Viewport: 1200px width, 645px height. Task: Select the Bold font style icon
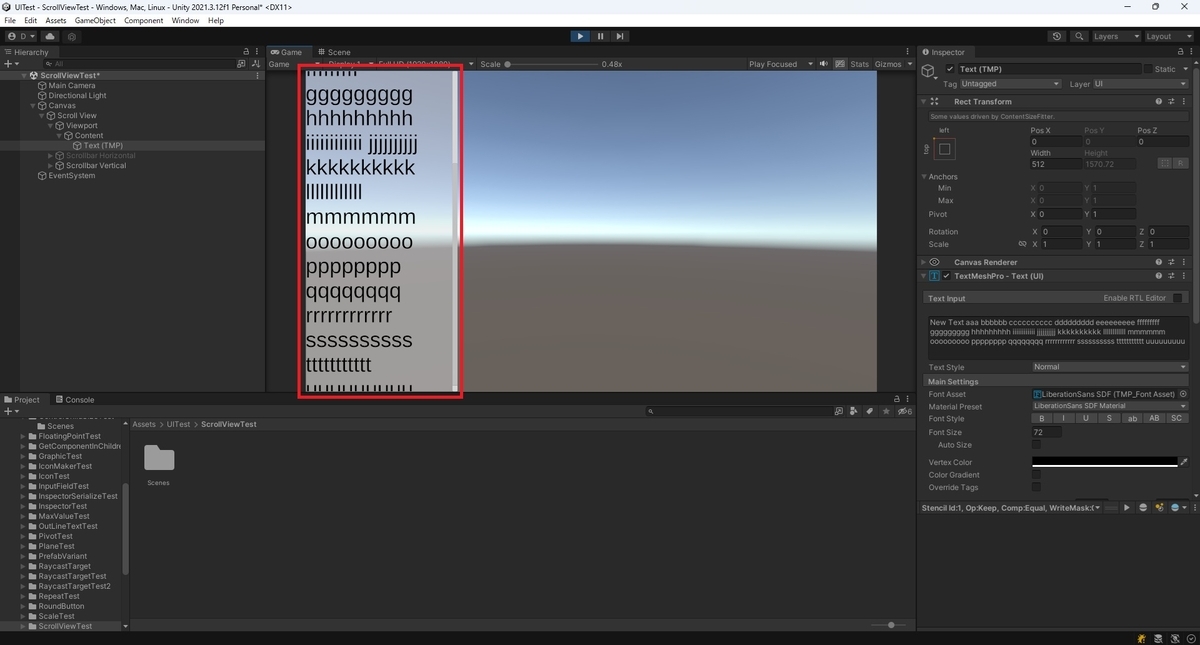1041,418
